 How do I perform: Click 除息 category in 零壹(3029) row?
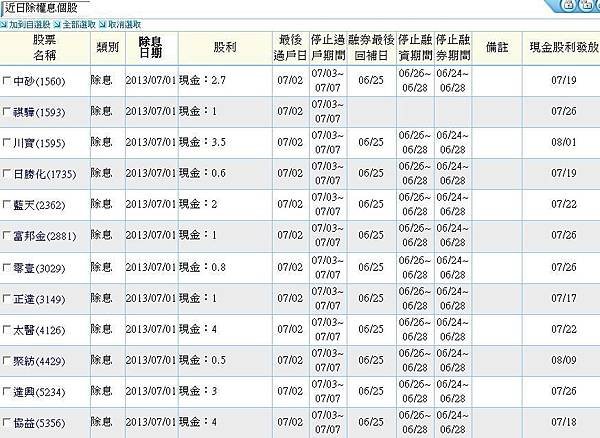coord(101,267)
